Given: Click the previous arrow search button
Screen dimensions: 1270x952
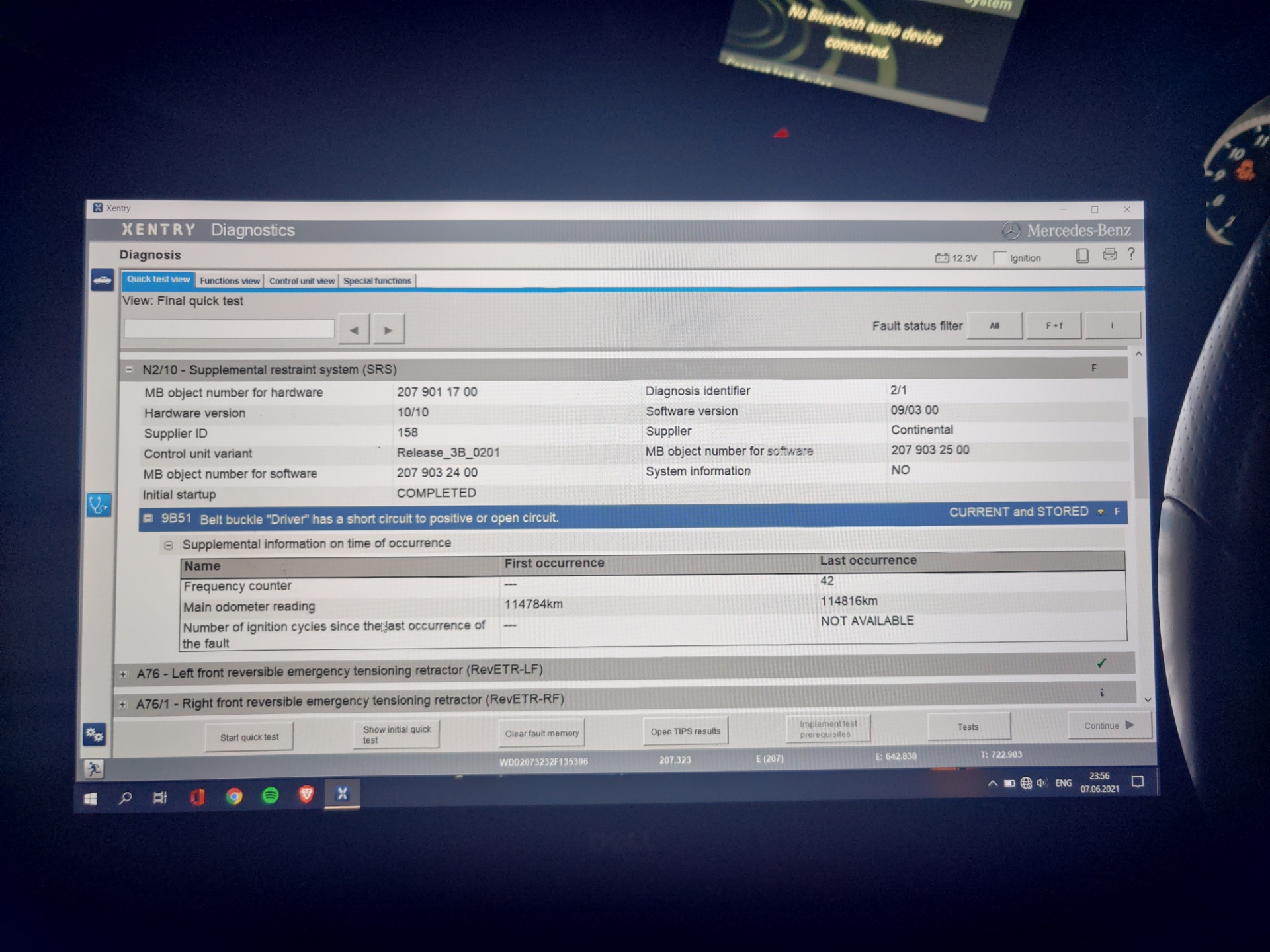Looking at the screenshot, I should pos(354,329).
